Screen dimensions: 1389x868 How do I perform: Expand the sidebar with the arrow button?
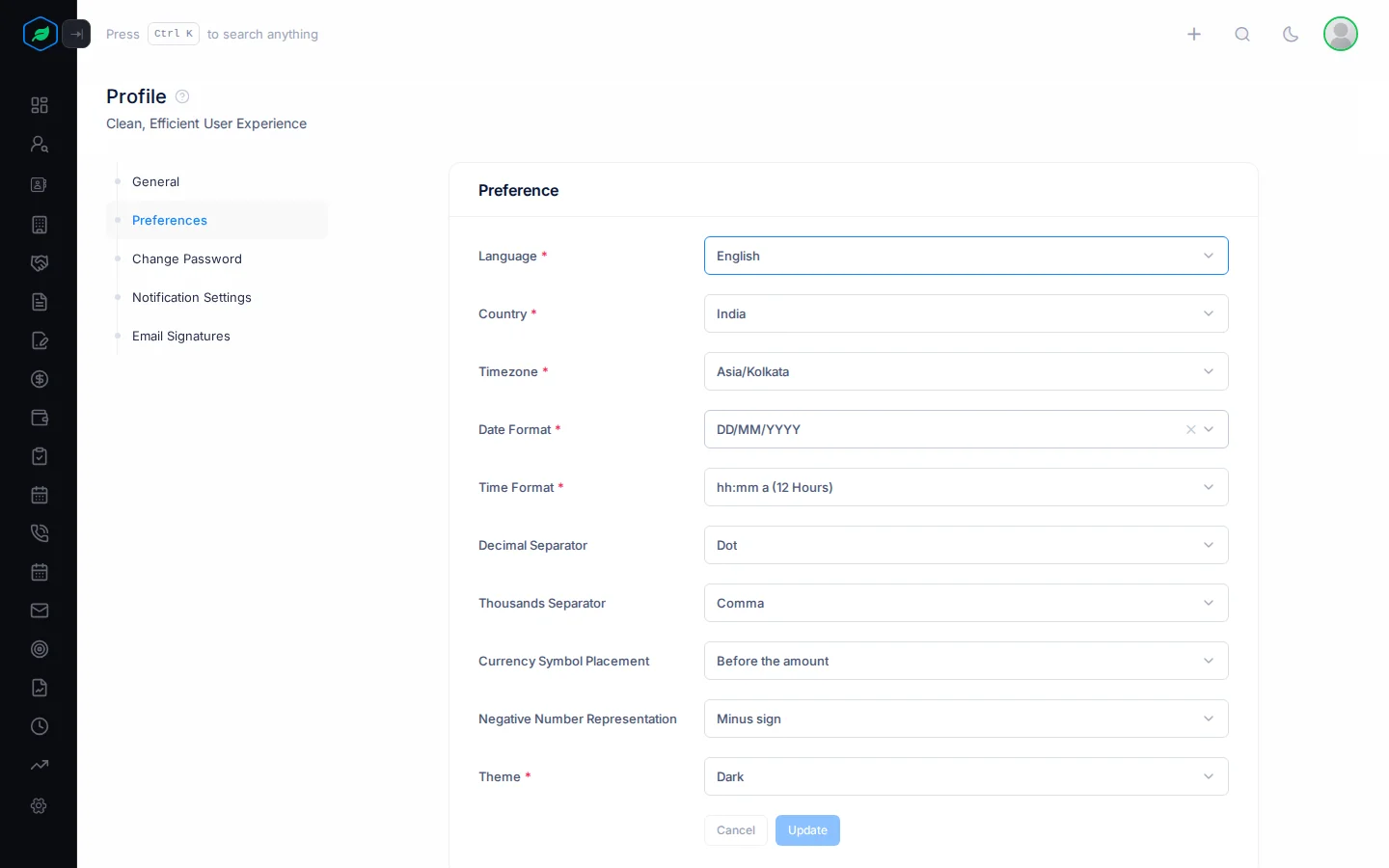click(76, 34)
